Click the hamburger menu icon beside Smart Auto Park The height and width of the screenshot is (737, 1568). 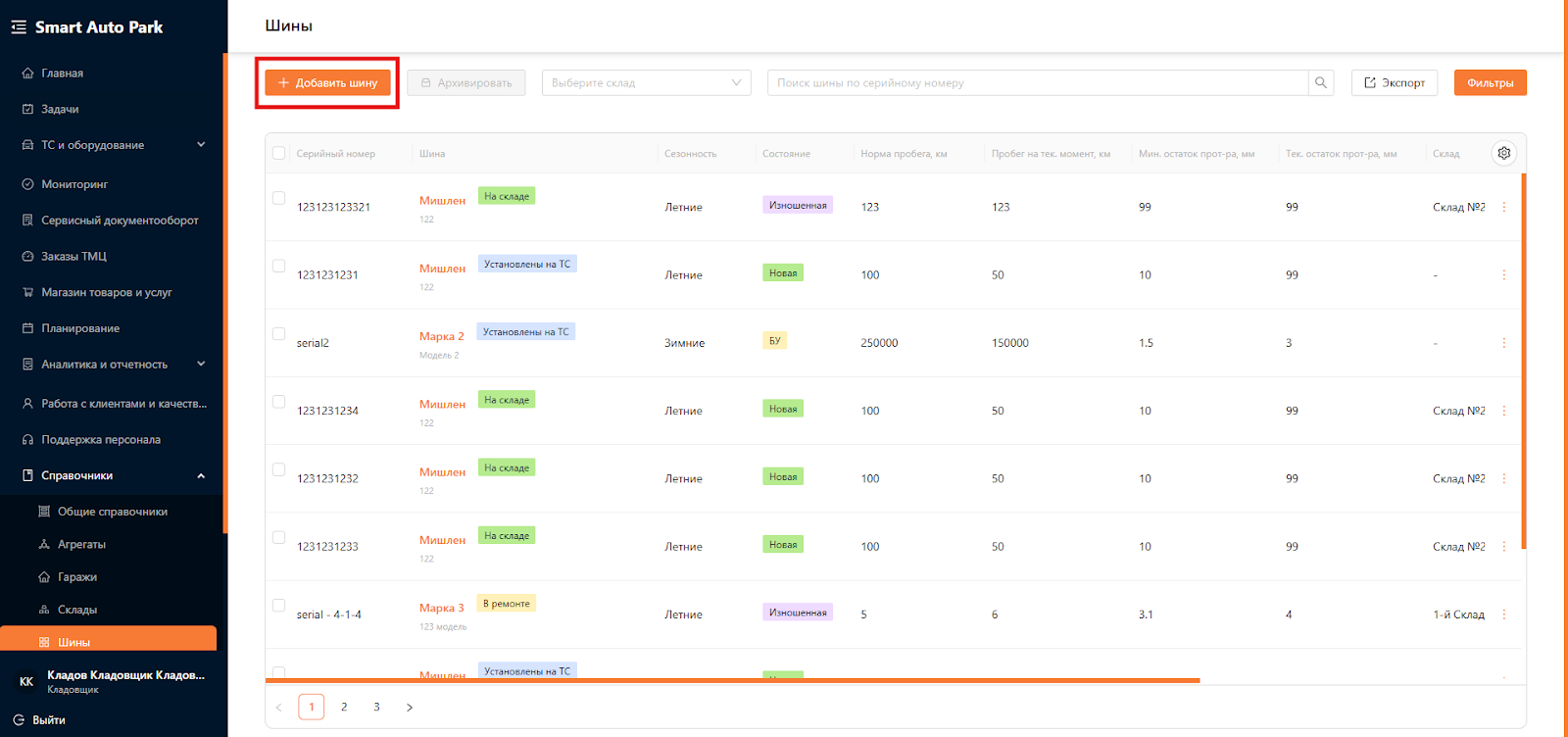[x=19, y=27]
